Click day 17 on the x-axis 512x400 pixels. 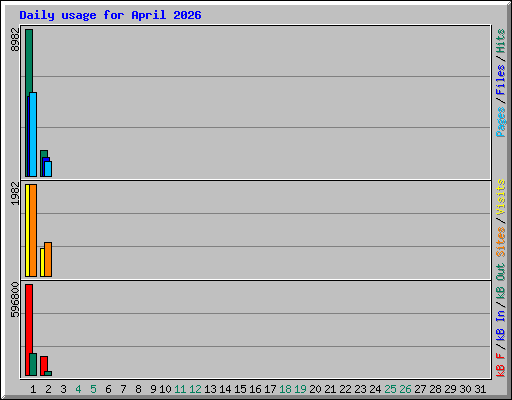click(270, 389)
